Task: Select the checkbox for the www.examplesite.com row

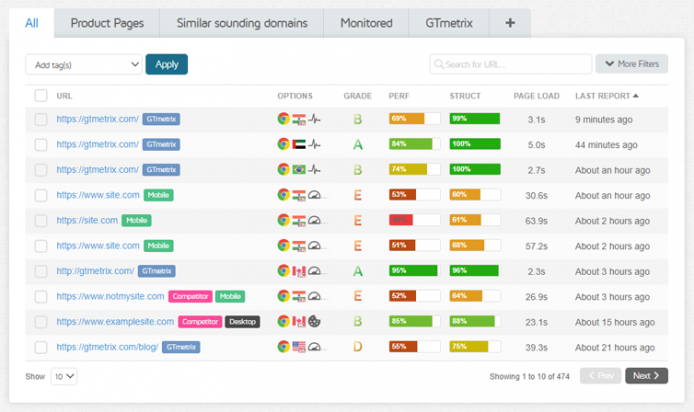Action: (41, 322)
